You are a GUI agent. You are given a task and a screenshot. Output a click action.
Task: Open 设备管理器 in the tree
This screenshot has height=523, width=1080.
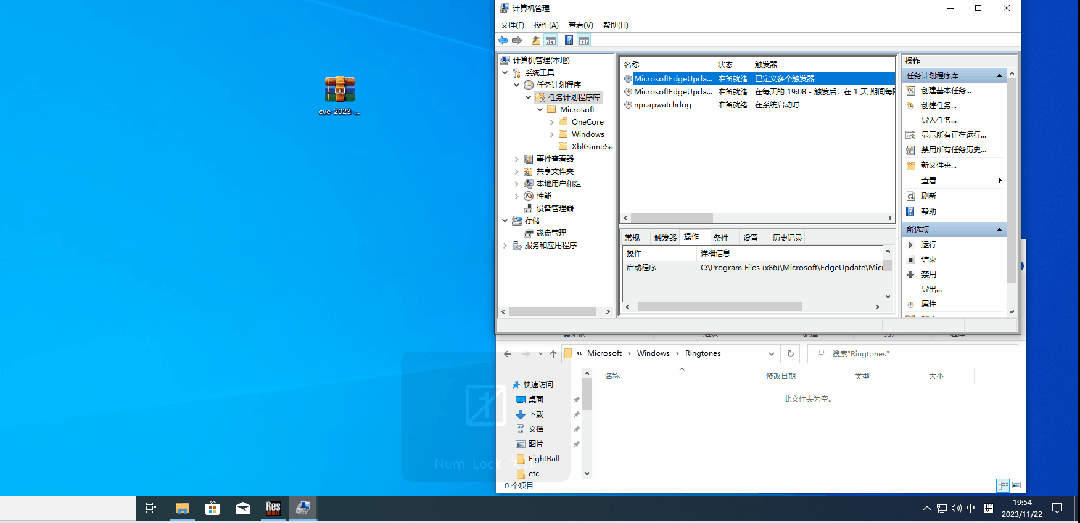pos(554,208)
